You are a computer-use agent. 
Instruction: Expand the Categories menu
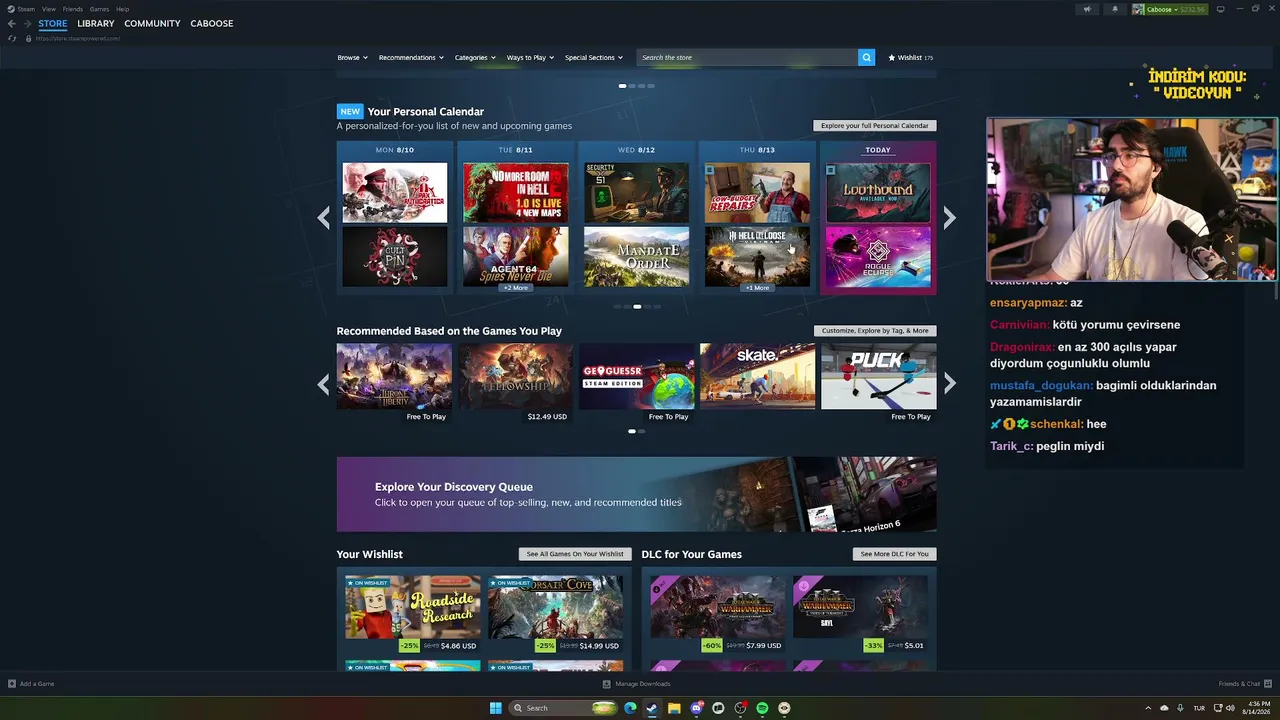coord(475,57)
